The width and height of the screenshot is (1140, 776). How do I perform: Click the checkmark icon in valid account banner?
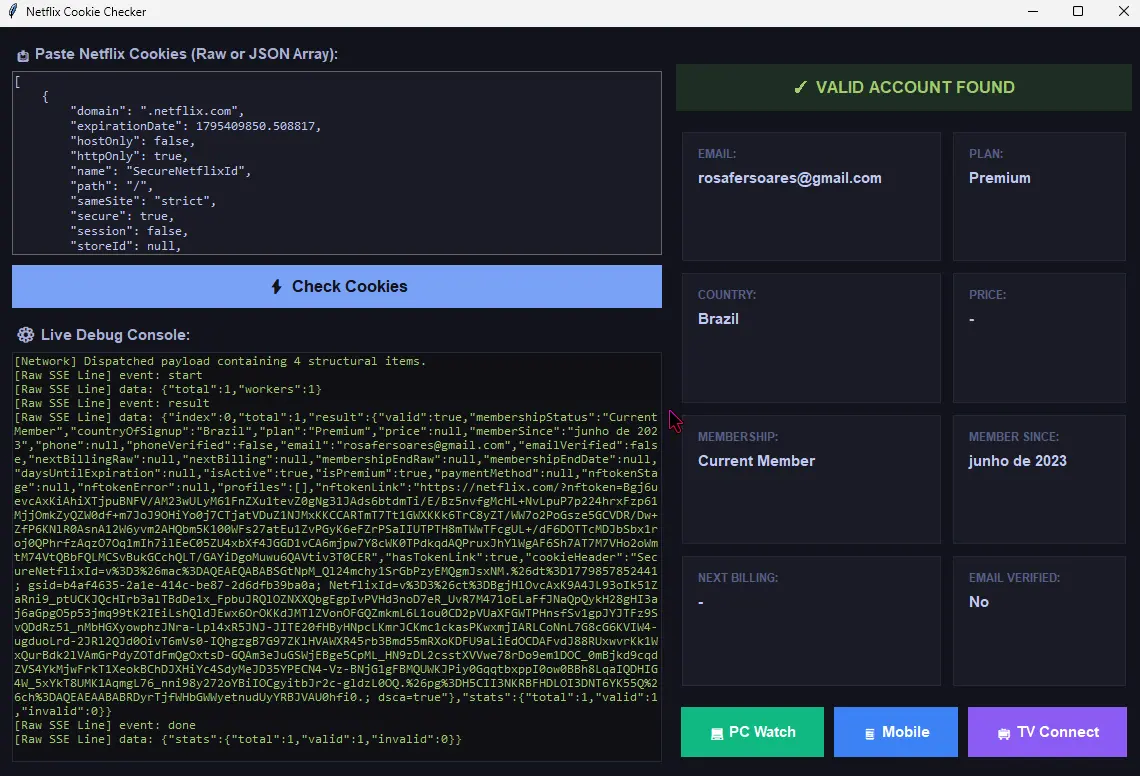800,87
